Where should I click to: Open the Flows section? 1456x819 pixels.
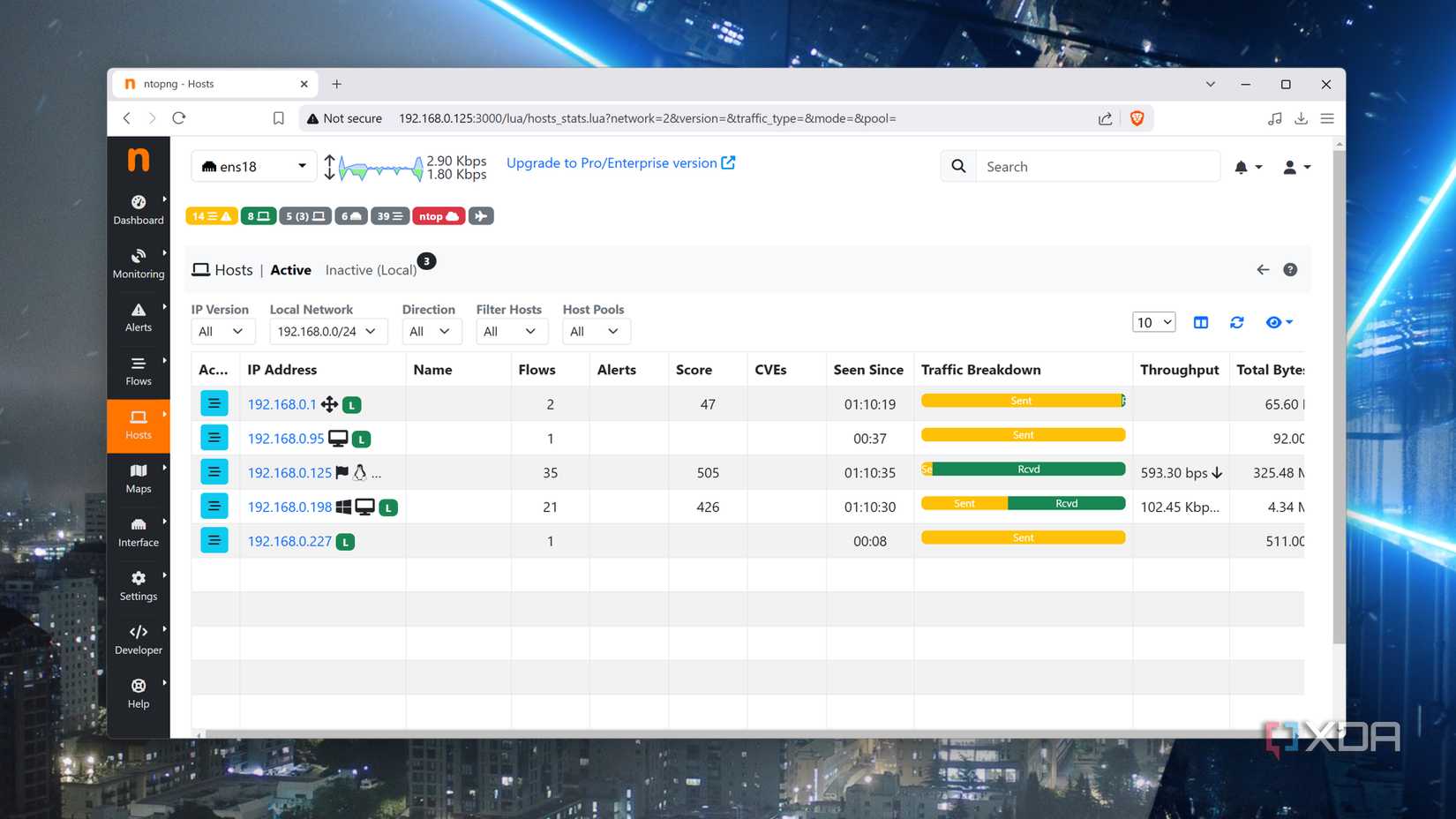139,371
